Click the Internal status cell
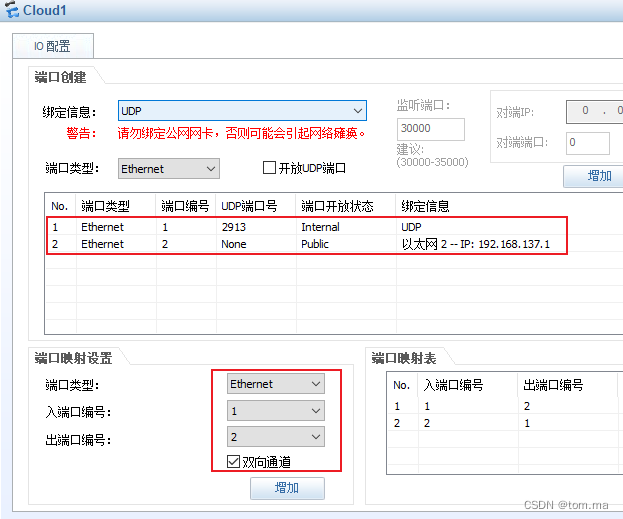This screenshot has height=519, width=623. click(320, 227)
